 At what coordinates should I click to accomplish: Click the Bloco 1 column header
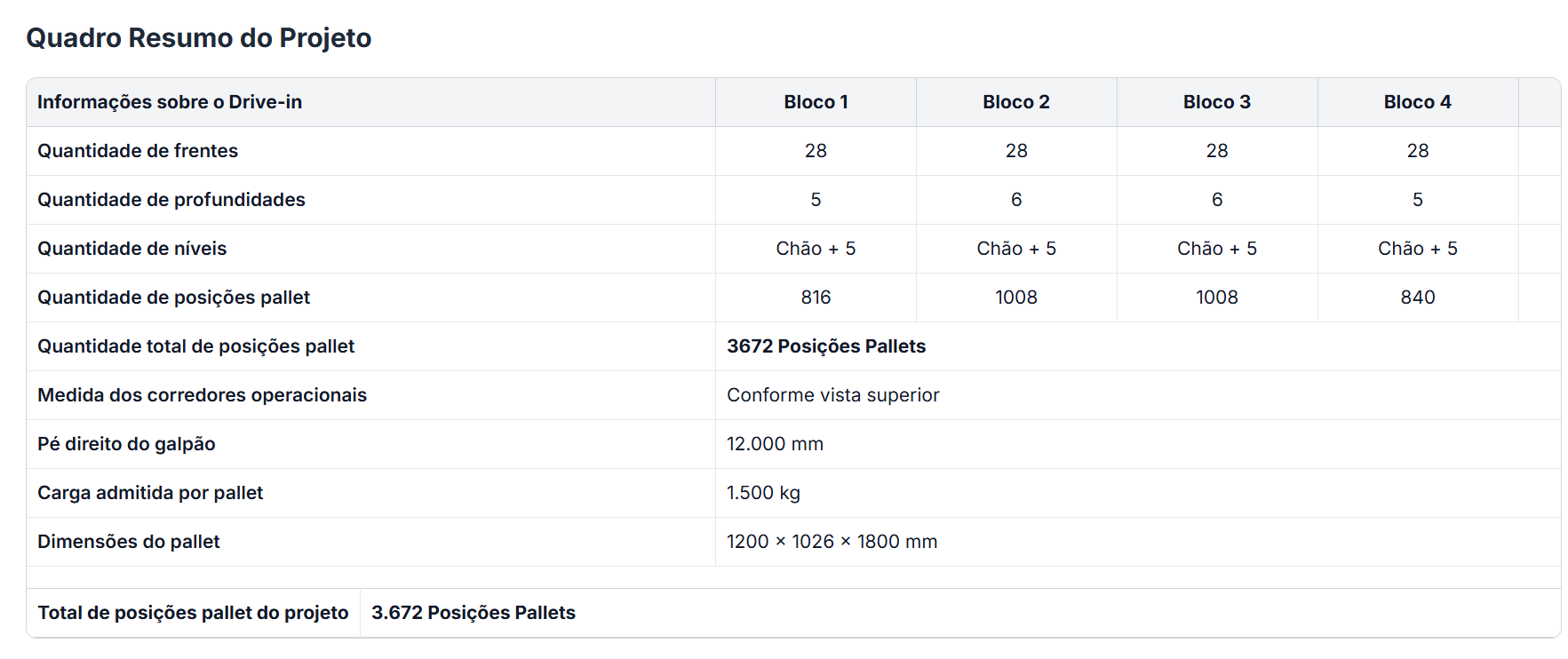coord(816,102)
